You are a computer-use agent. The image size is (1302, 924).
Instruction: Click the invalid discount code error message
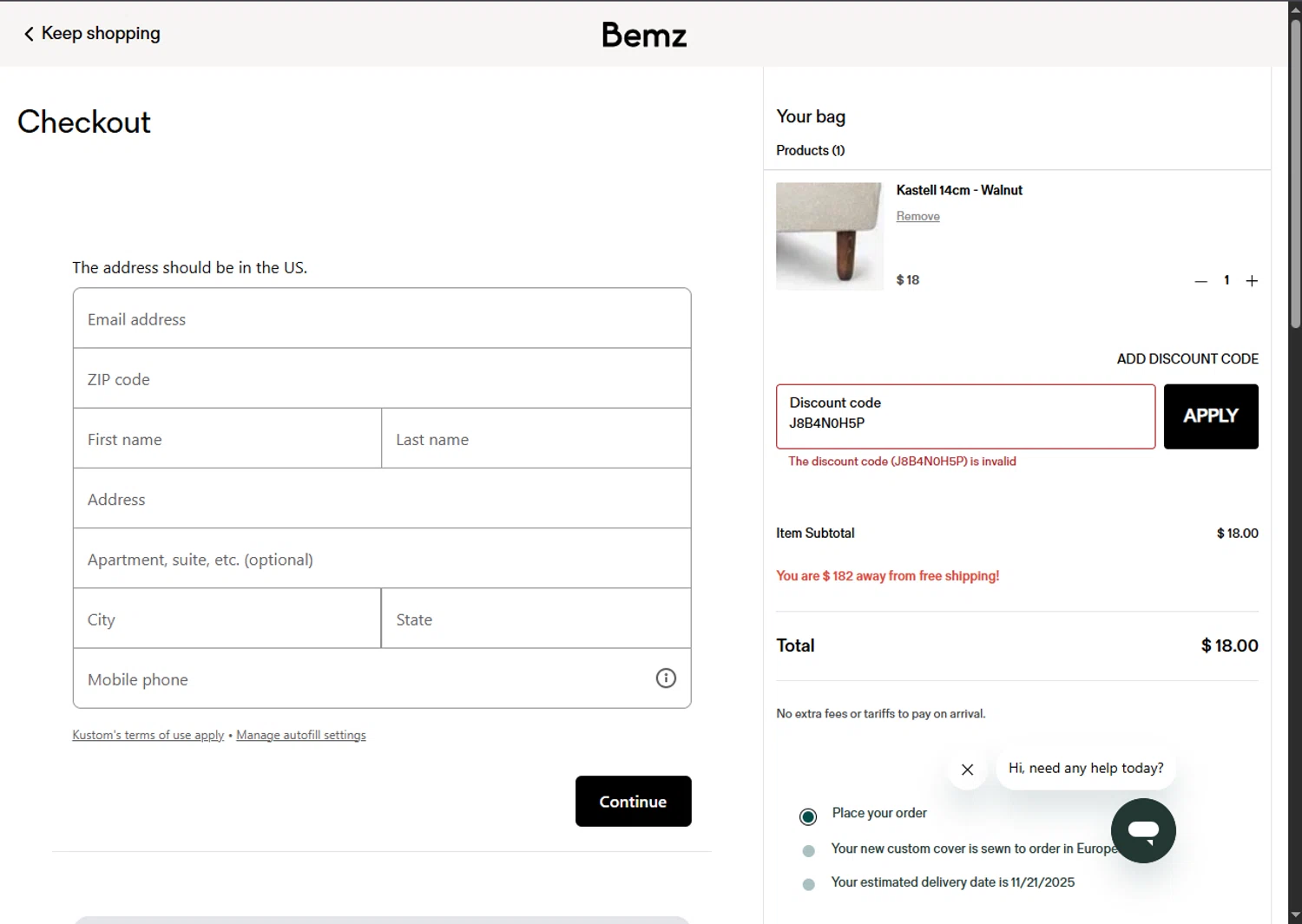[902, 462]
